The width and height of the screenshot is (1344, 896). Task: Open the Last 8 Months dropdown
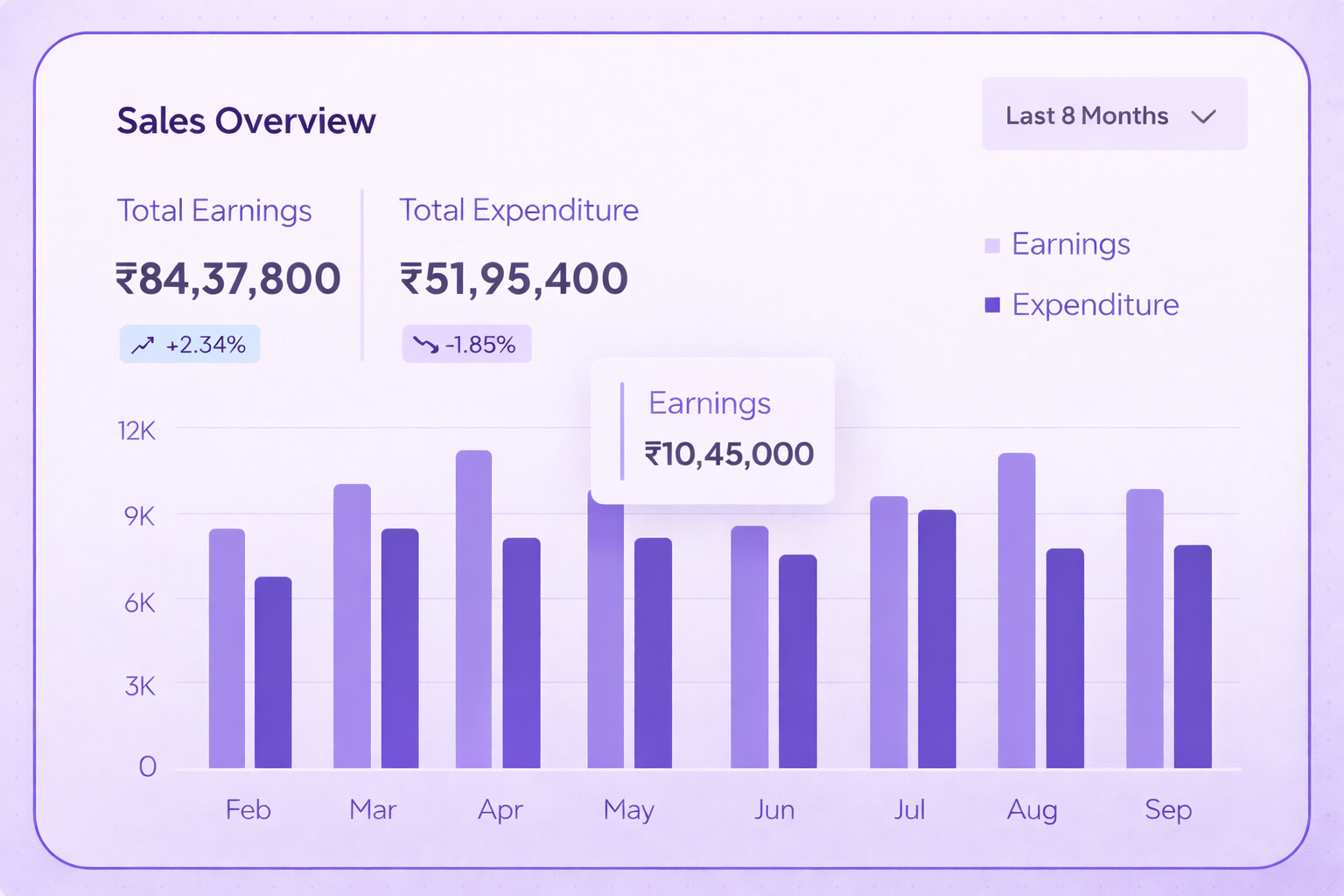tap(1113, 115)
